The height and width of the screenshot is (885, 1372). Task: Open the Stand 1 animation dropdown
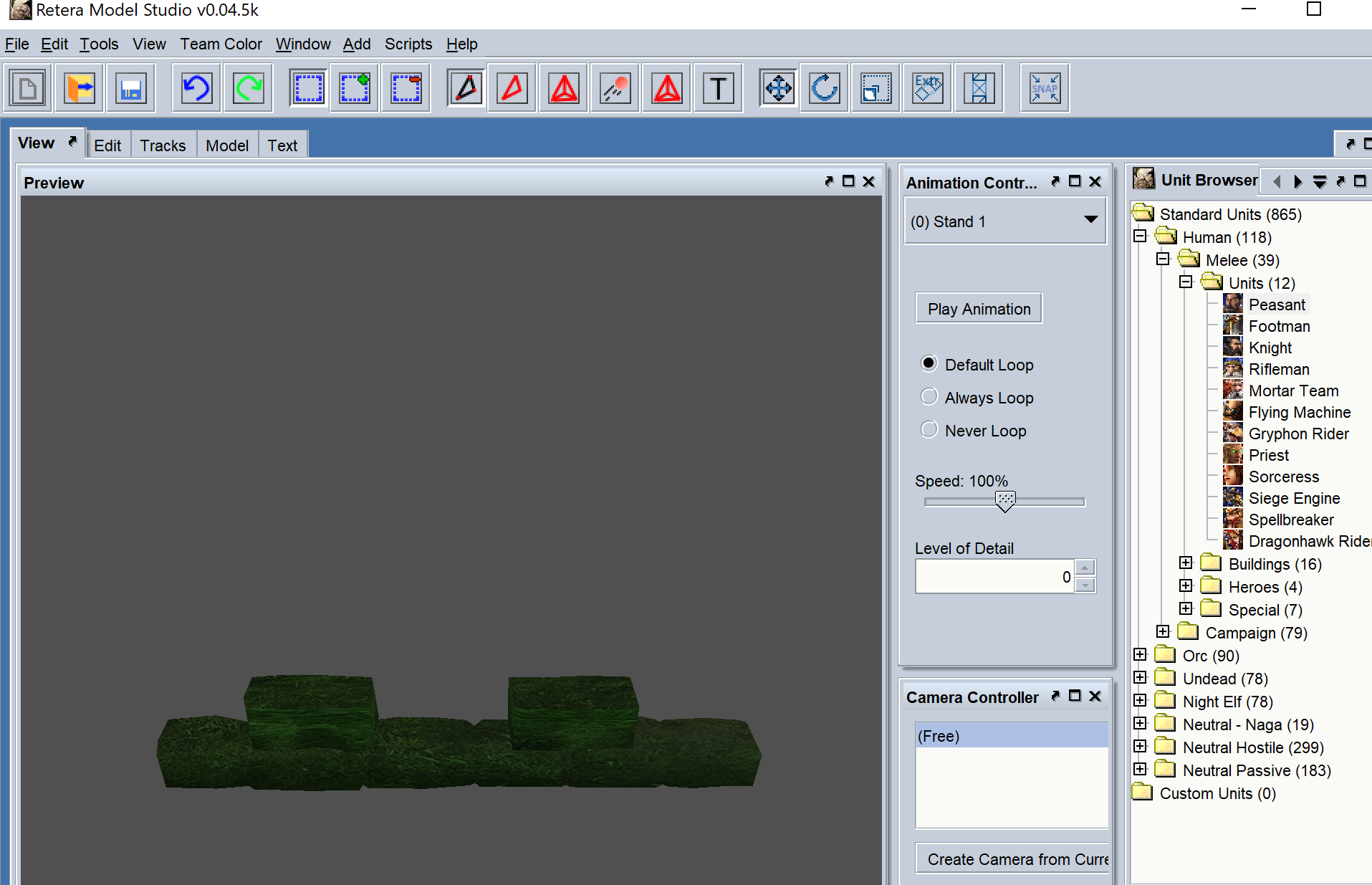(1004, 221)
